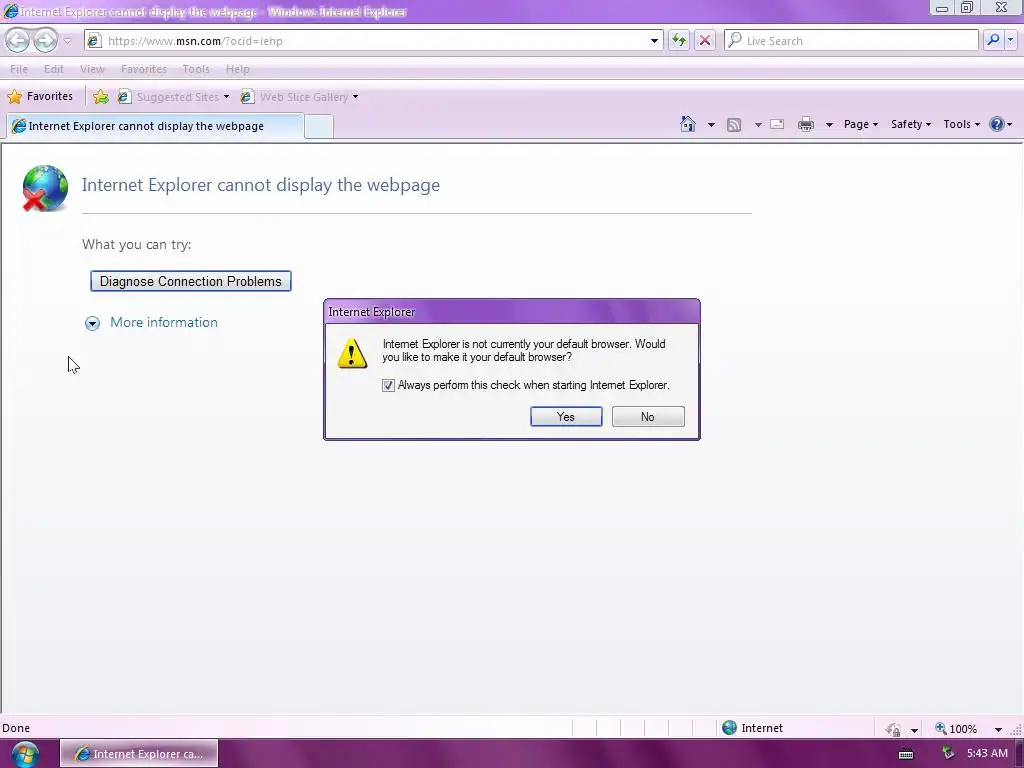Expand the More information section
This screenshot has width=1024, height=768.
(92, 323)
